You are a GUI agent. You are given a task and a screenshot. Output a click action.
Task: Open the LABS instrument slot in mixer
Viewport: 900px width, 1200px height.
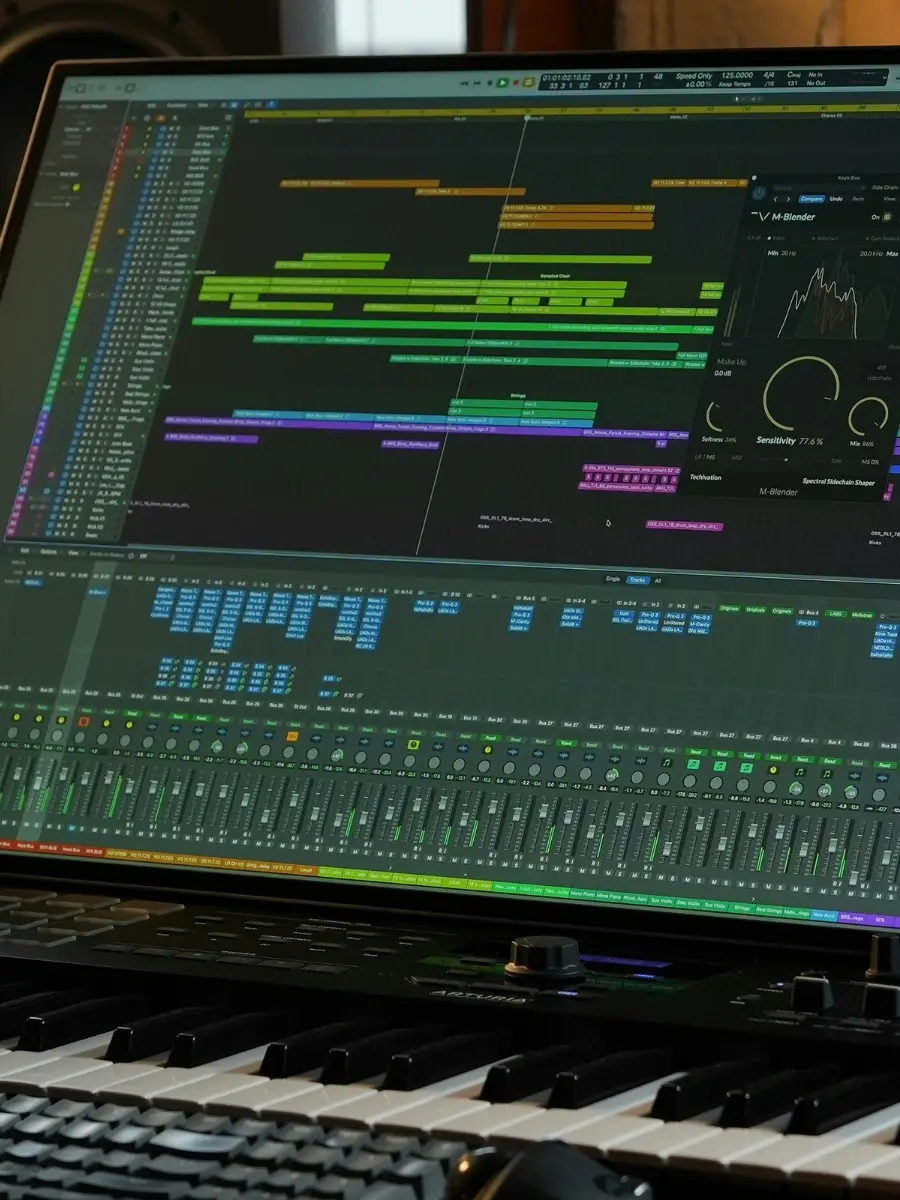[835, 613]
